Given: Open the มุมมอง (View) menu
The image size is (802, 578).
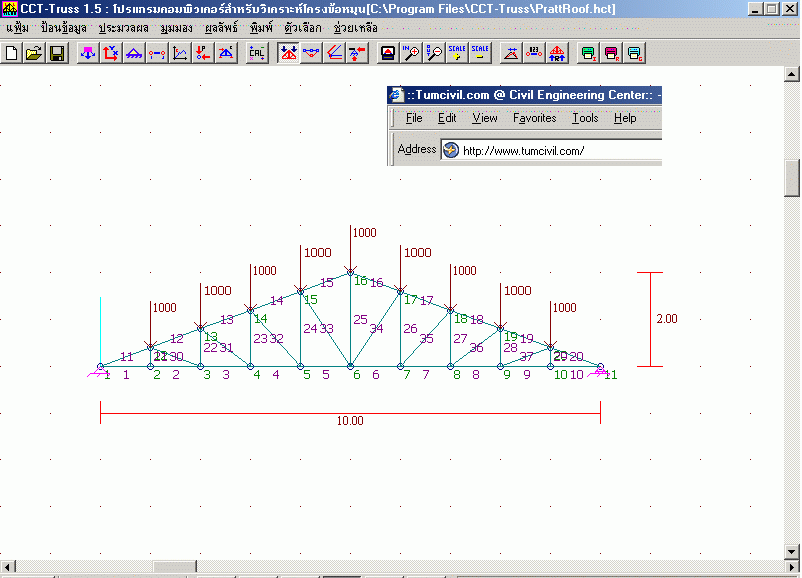Looking at the screenshot, I should 176,28.
